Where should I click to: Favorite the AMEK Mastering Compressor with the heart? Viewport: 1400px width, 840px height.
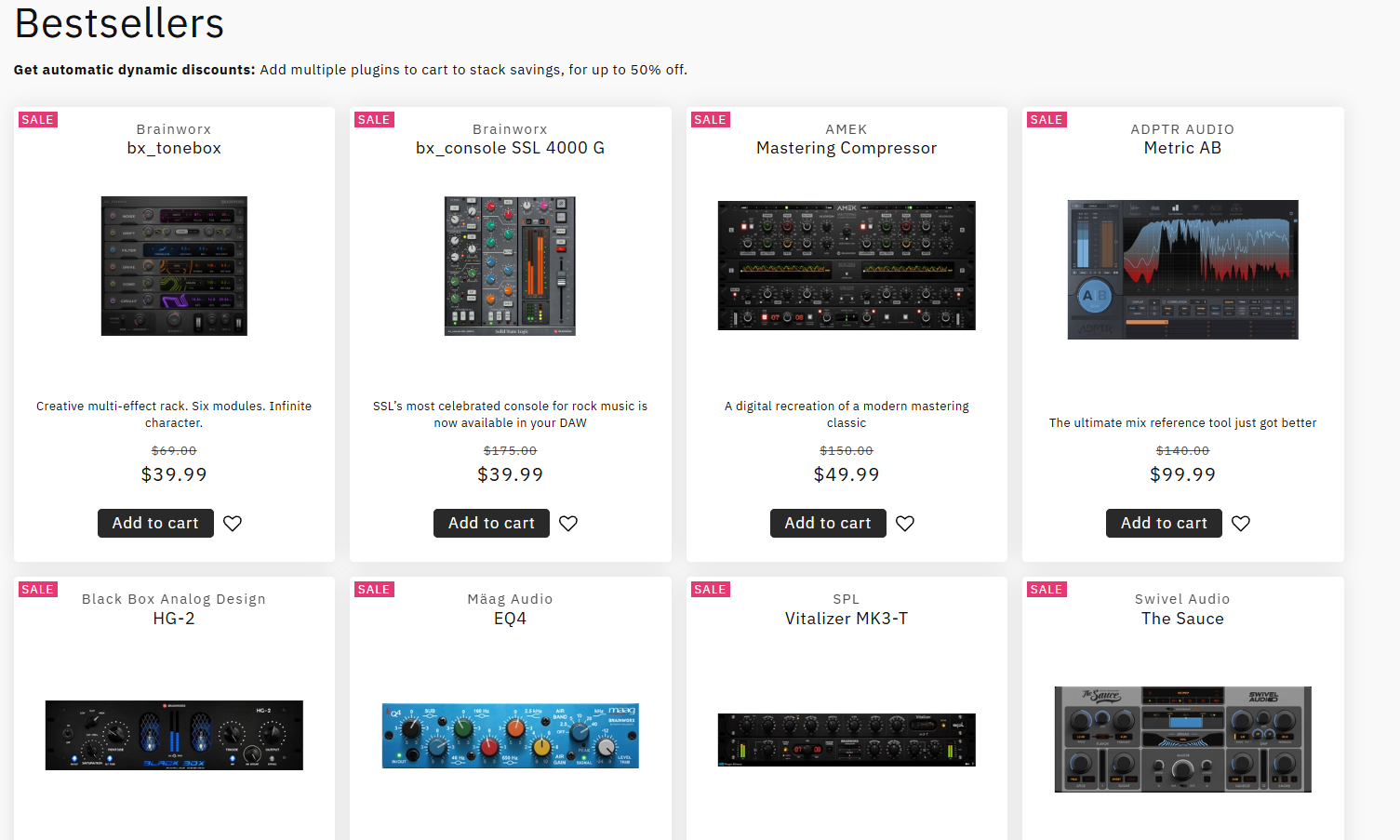click(x=904, y=523)
